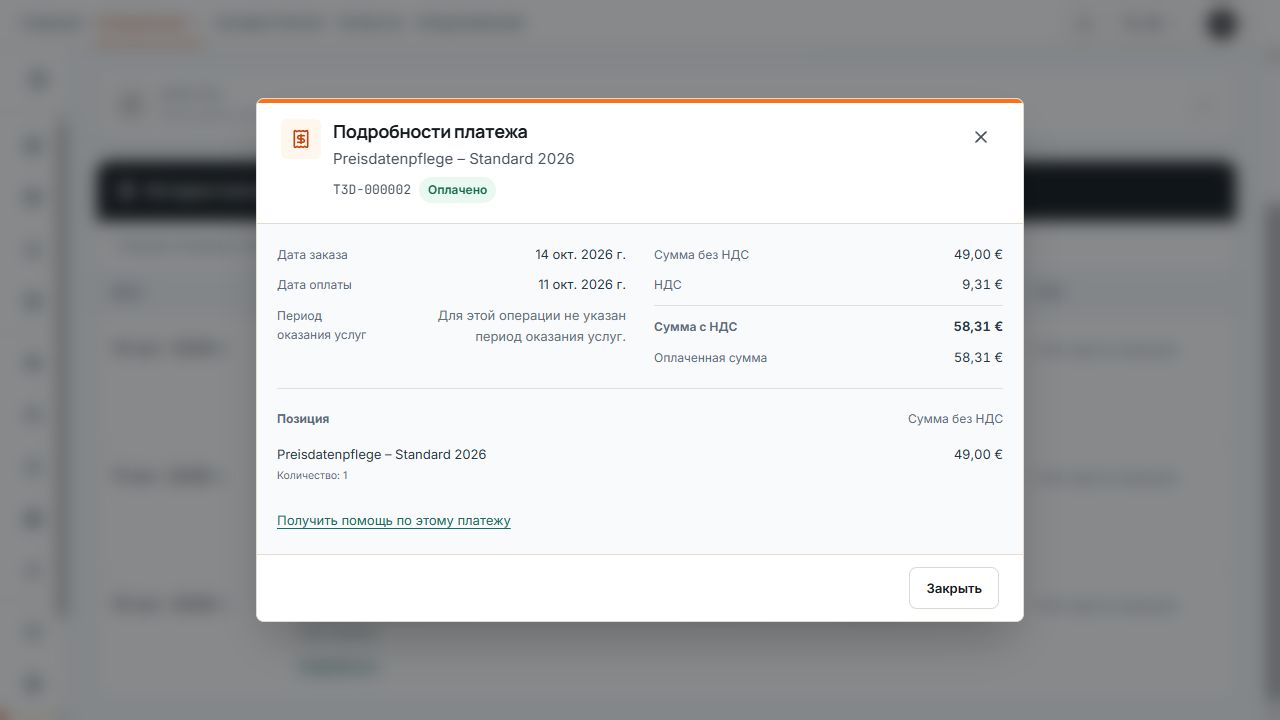Click the НДС amount 9,31 €
1280x720 pixels.
point(982,284)
